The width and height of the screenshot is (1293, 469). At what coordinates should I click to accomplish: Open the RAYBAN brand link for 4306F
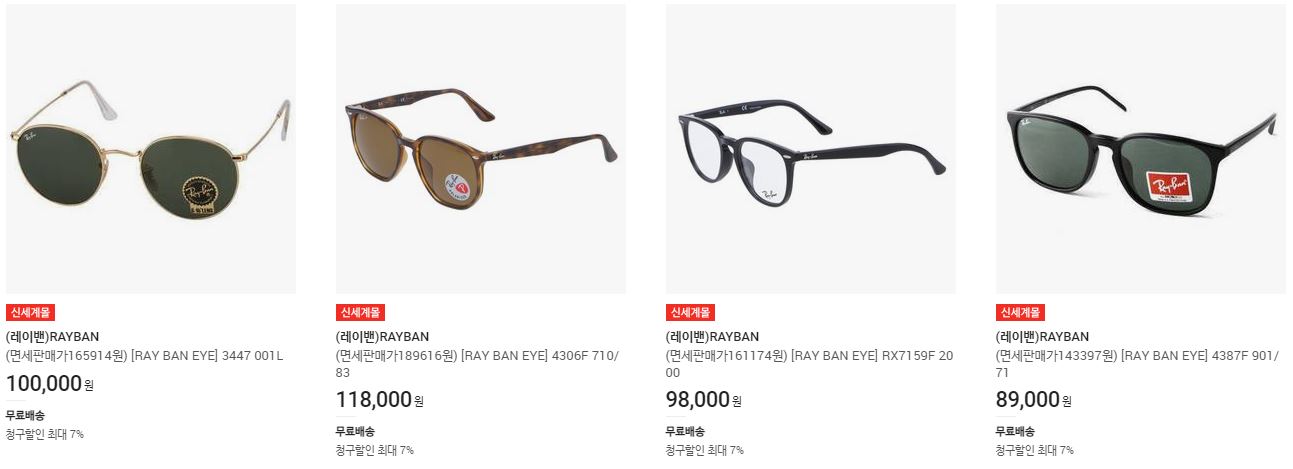[x=382, y=337]
